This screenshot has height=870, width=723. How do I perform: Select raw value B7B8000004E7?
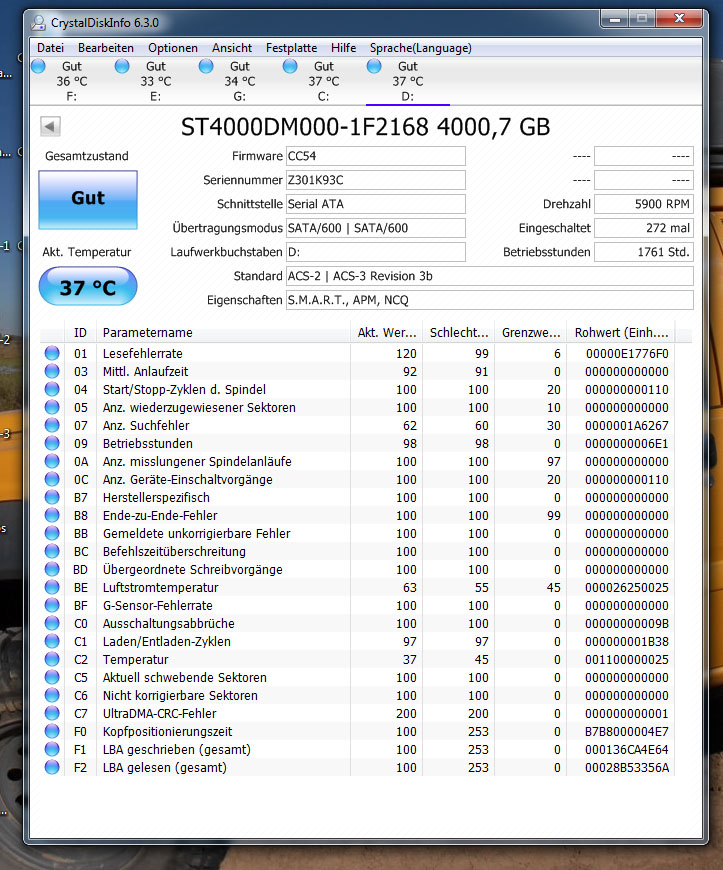pyautogui.click(x=627, y=731)
